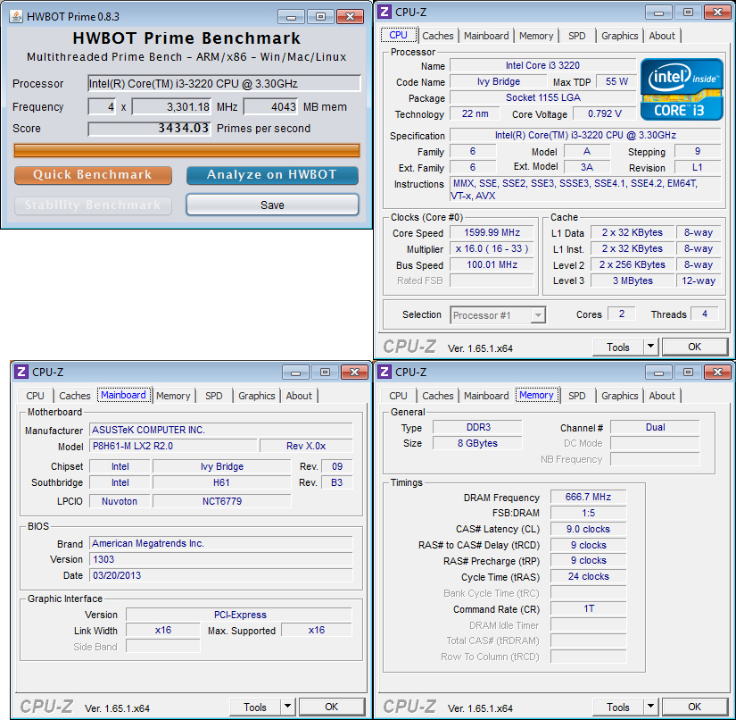Switch to About tab in Memory window

(x=662, y=396)
